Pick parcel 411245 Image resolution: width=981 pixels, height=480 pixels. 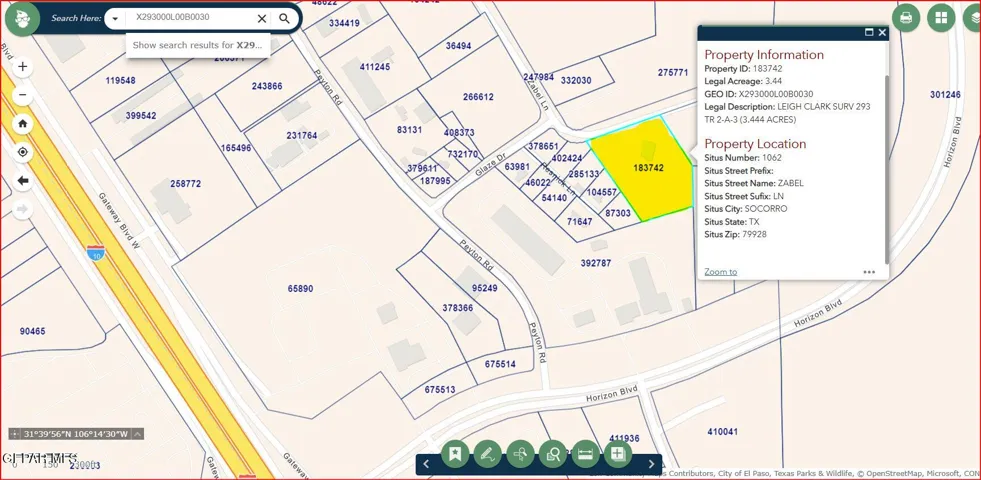point(375,67)
